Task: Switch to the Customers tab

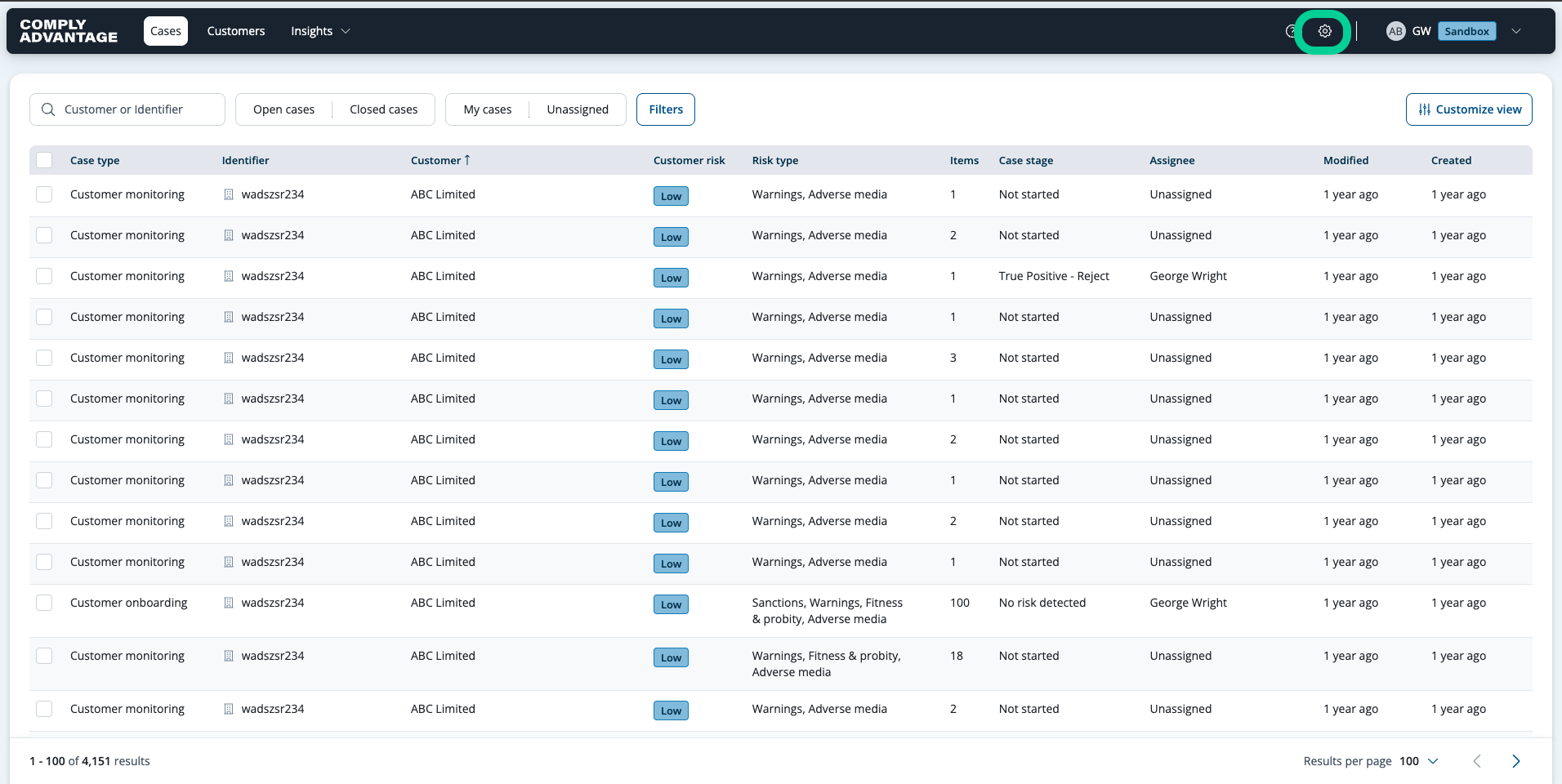Action: (x=236, y=31)
